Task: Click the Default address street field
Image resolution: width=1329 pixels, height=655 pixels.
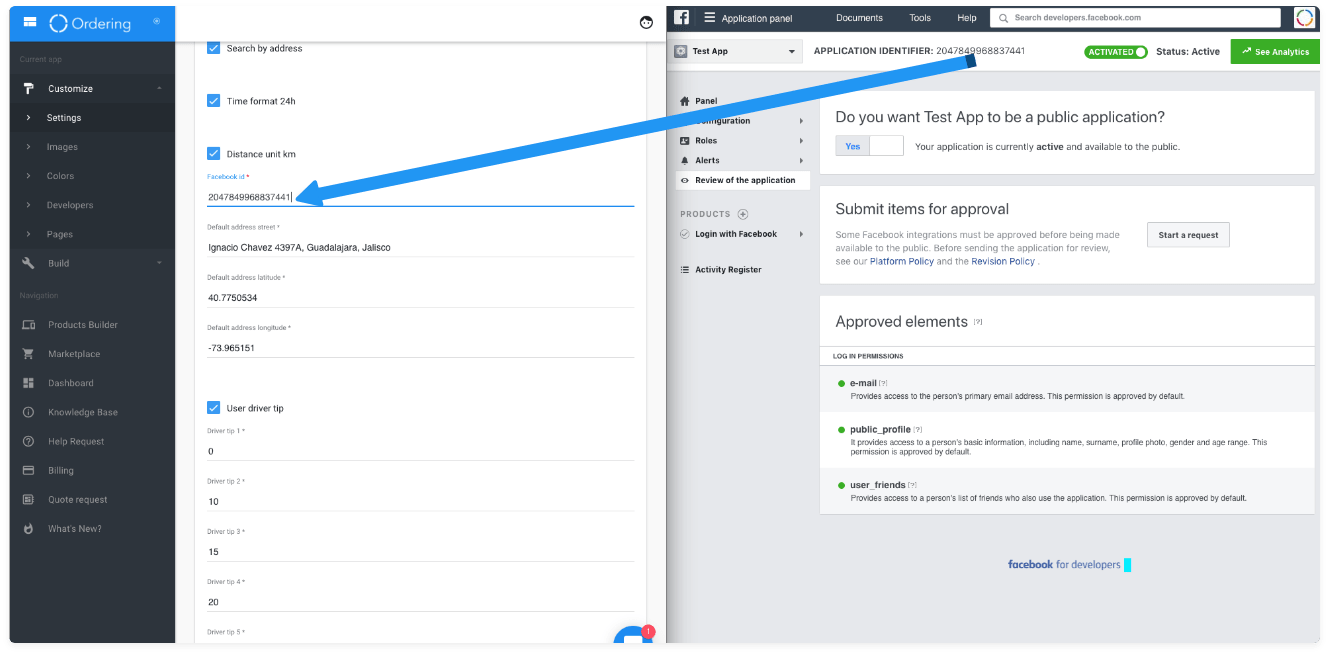Action: pyautogui.click(x=420, y=247)
